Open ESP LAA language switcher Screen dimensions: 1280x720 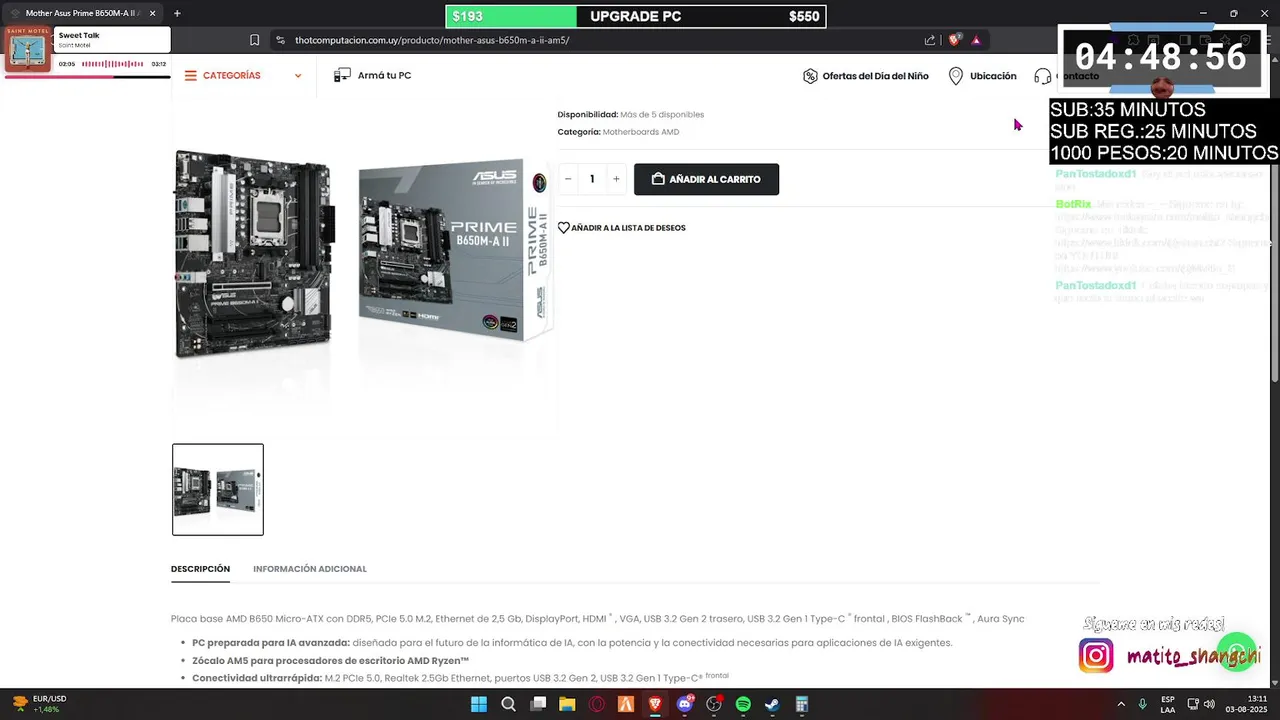(x=1168, y=704)
